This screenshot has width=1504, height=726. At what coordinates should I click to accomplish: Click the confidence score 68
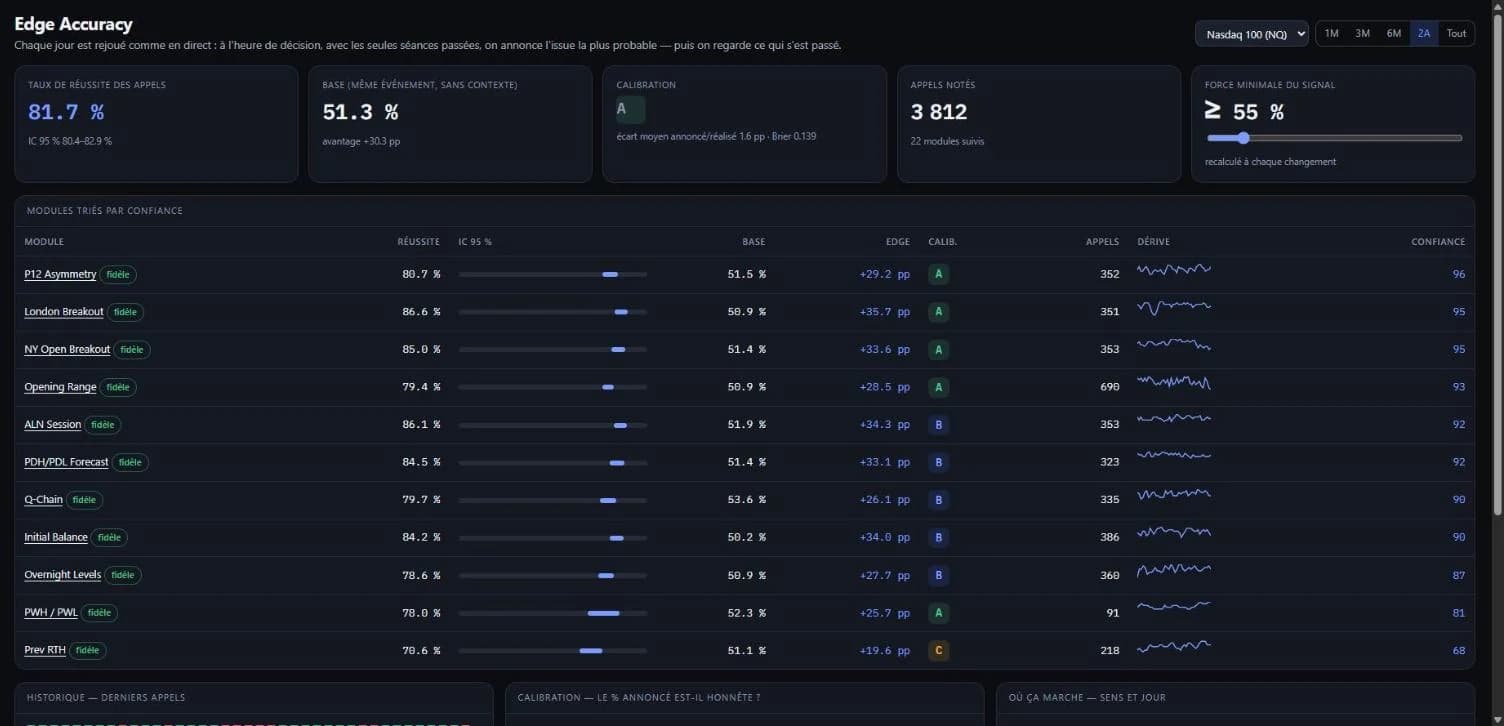pos(1459,650)
